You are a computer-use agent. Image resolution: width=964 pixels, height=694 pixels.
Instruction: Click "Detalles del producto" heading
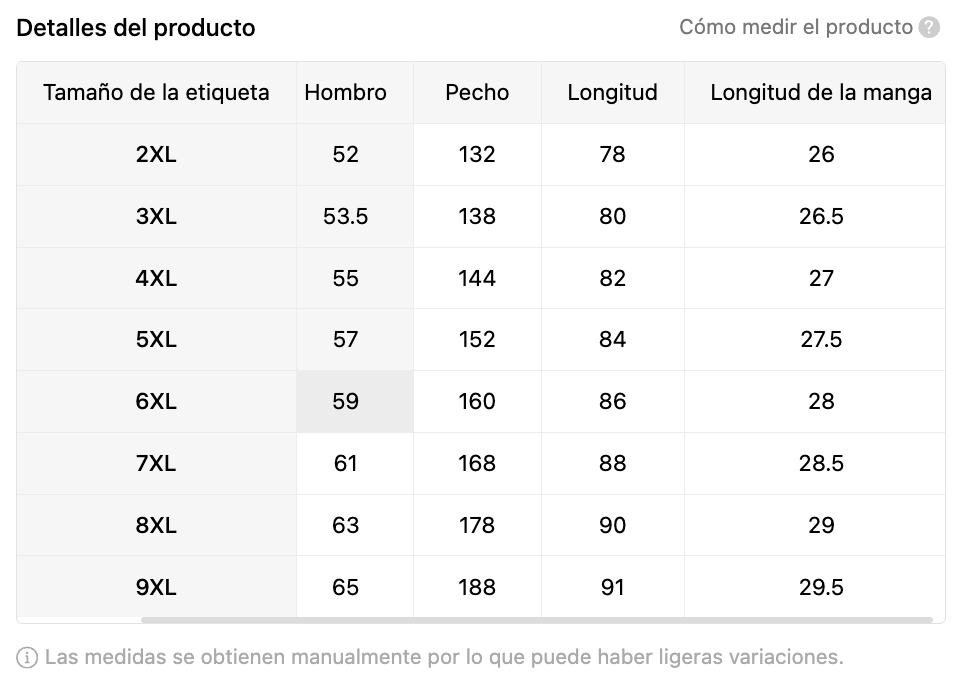(x=136, y=28)
